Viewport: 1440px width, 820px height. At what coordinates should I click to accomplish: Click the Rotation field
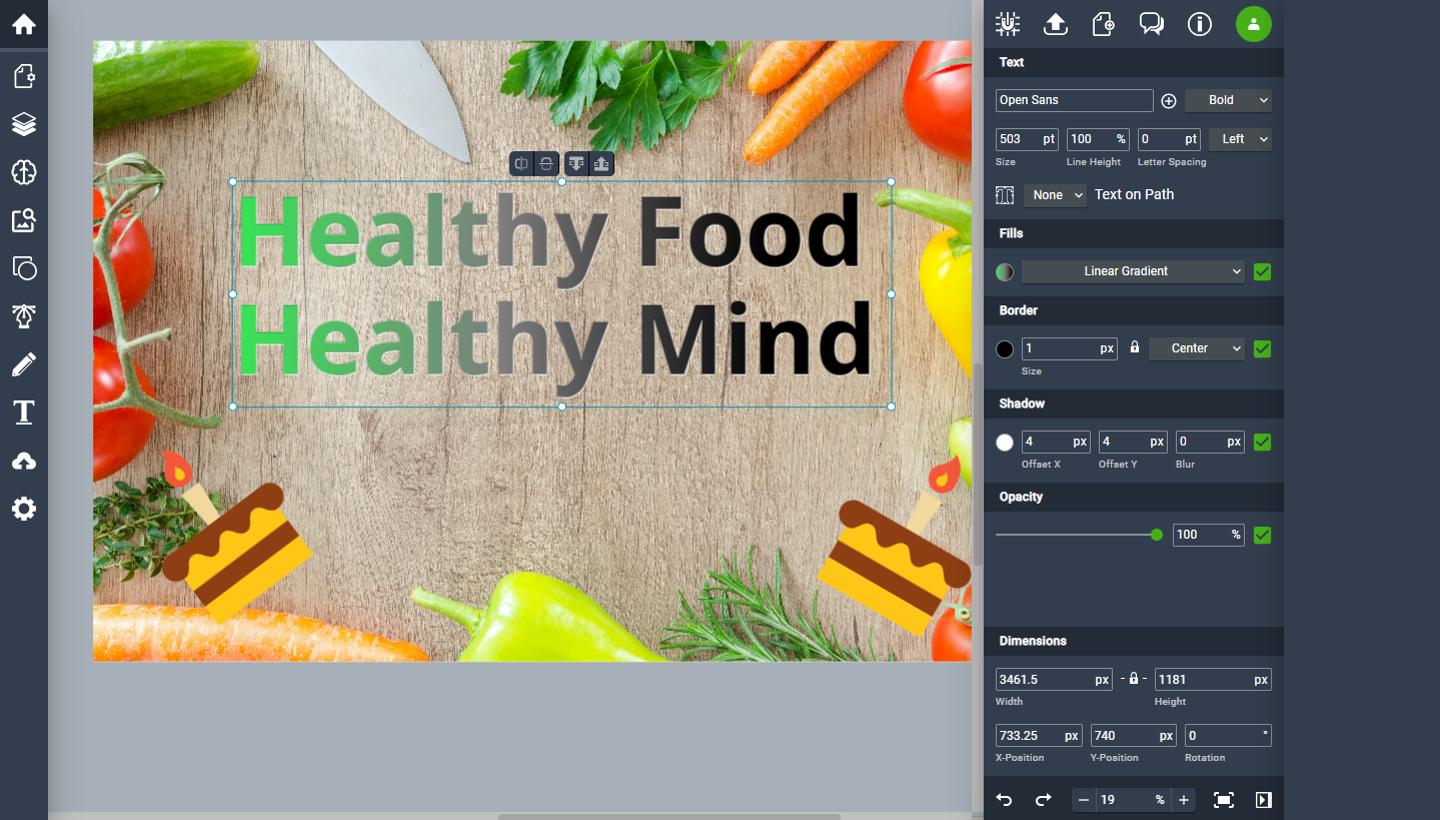point(1228,735)
